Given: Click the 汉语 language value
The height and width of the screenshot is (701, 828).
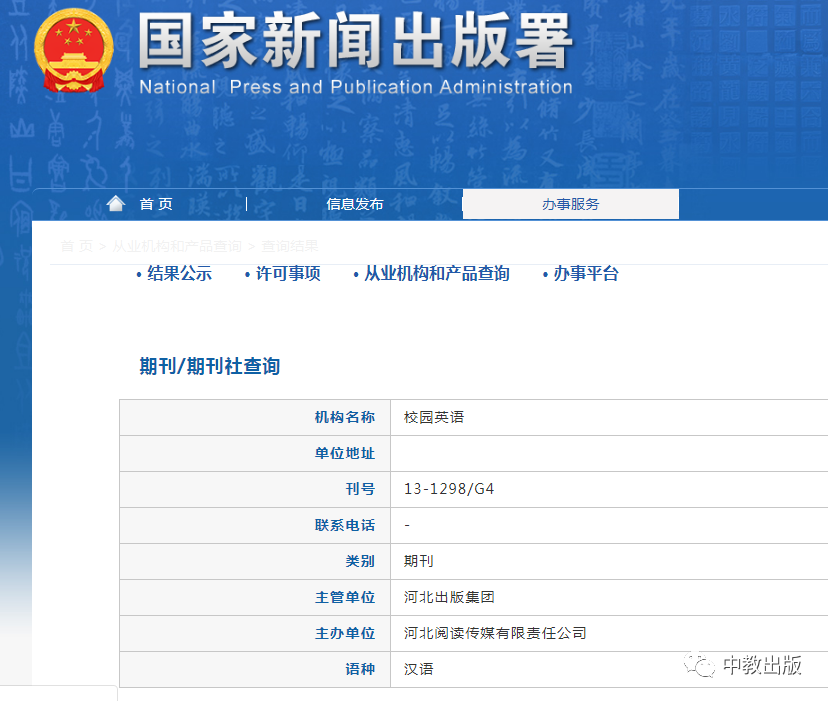Looking at the screenshot, I should click(418, 669).
